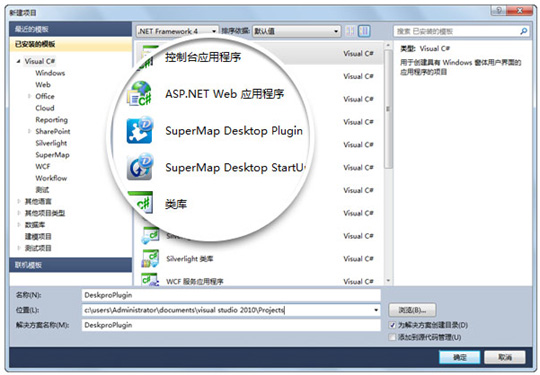This screenshot has width=540, height=375.
Task: Pick the class library (类库) template icon
Action: [x=141, y=203]
